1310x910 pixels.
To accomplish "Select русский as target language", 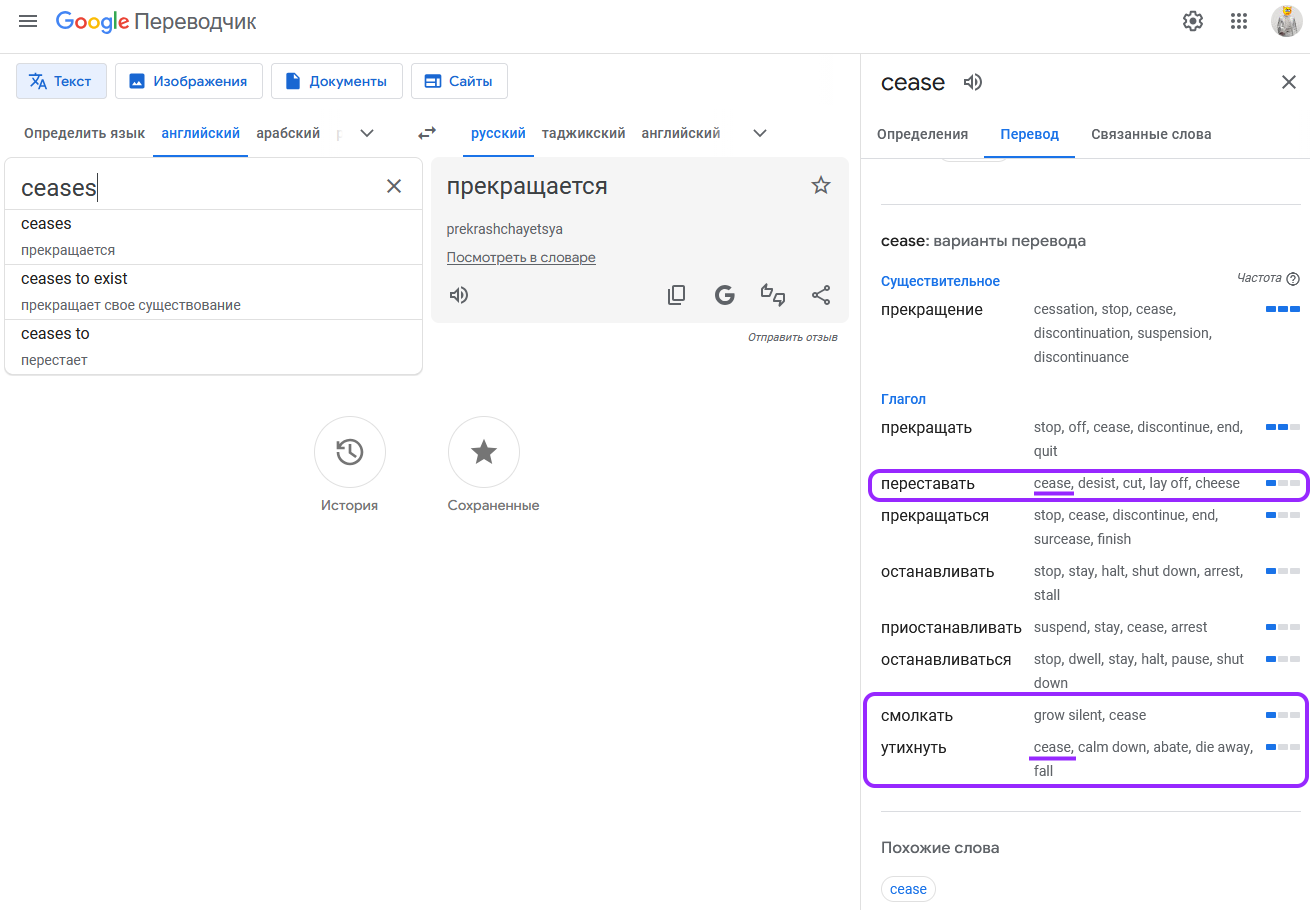I will [499, 133].
